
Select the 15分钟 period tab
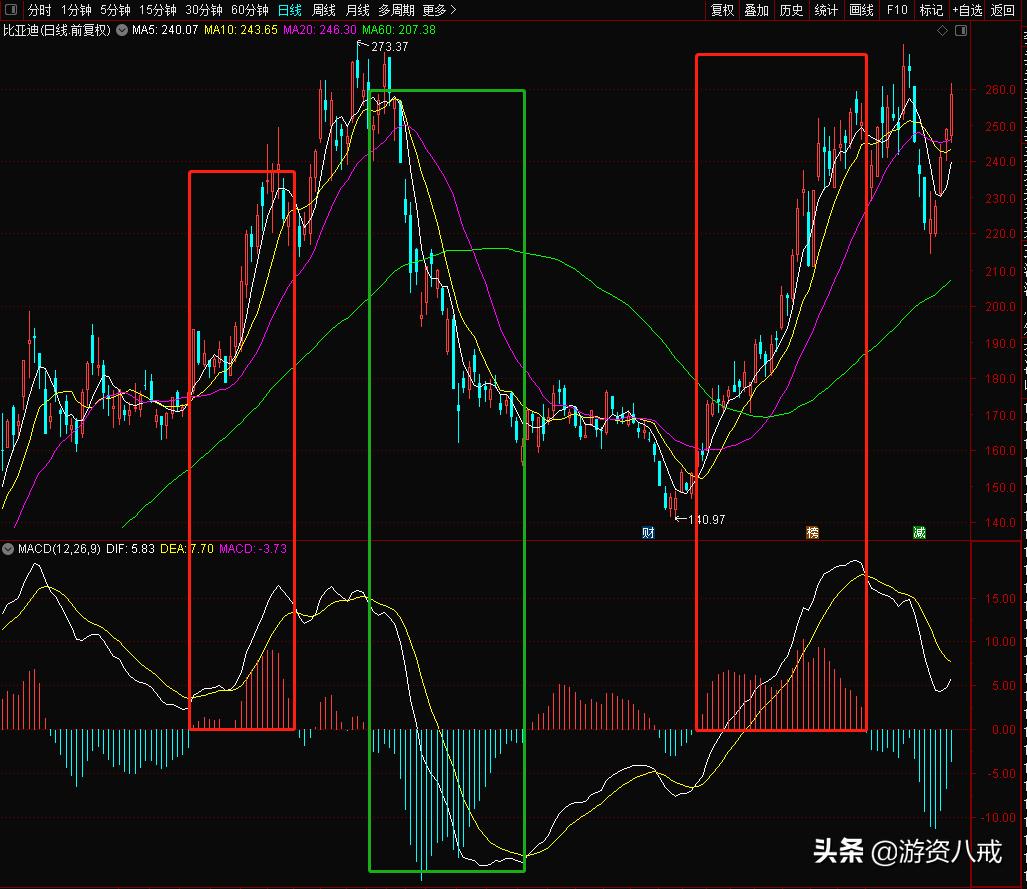pyautogui.click(x=158, y=10)
